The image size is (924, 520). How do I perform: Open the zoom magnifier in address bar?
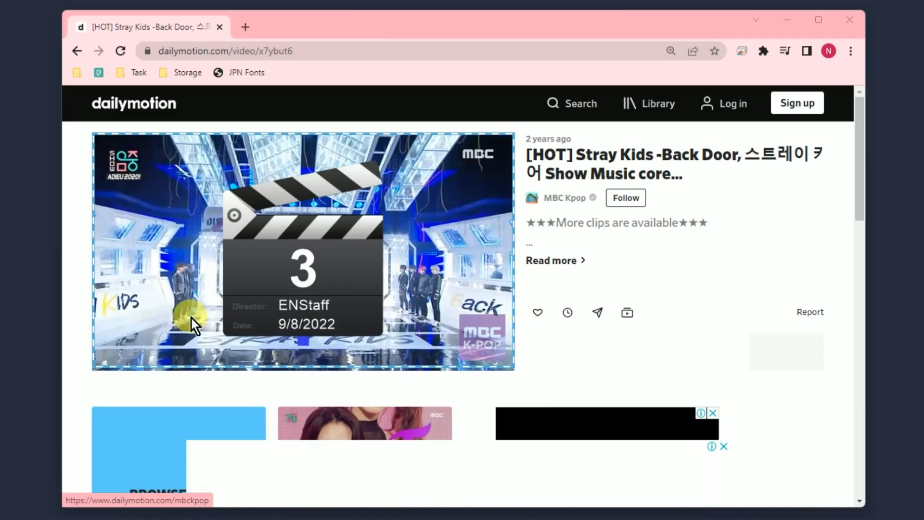671,51
